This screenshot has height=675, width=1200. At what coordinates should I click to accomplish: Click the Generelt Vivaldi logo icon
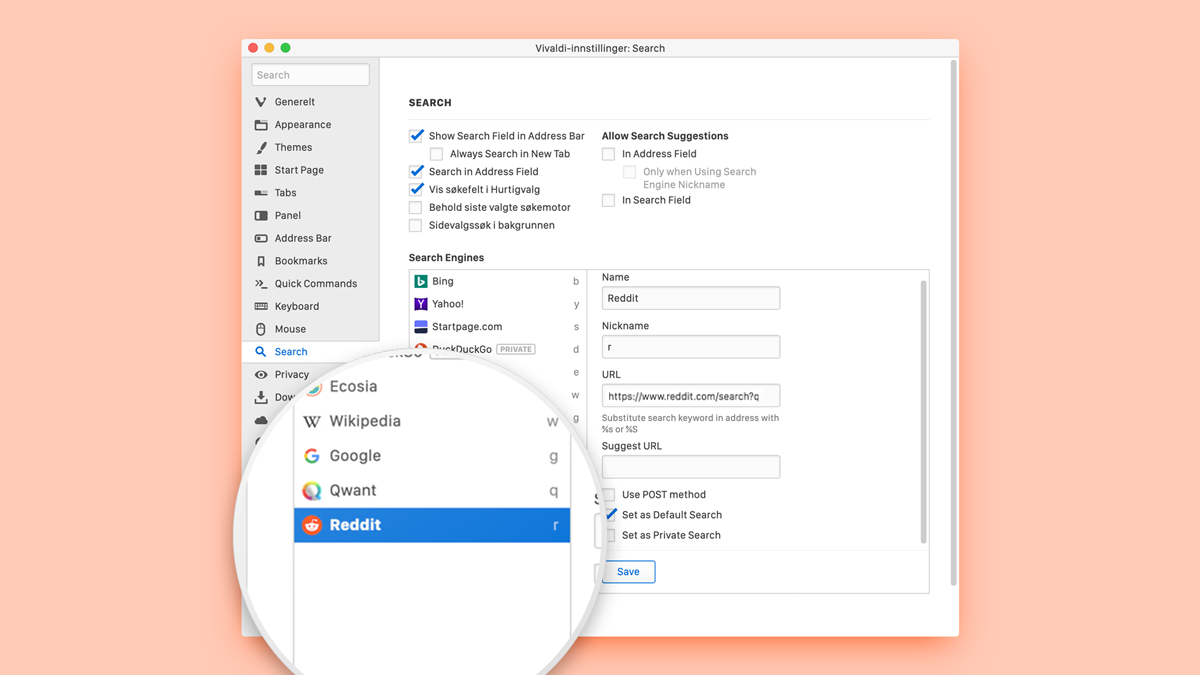click(261, 102)
